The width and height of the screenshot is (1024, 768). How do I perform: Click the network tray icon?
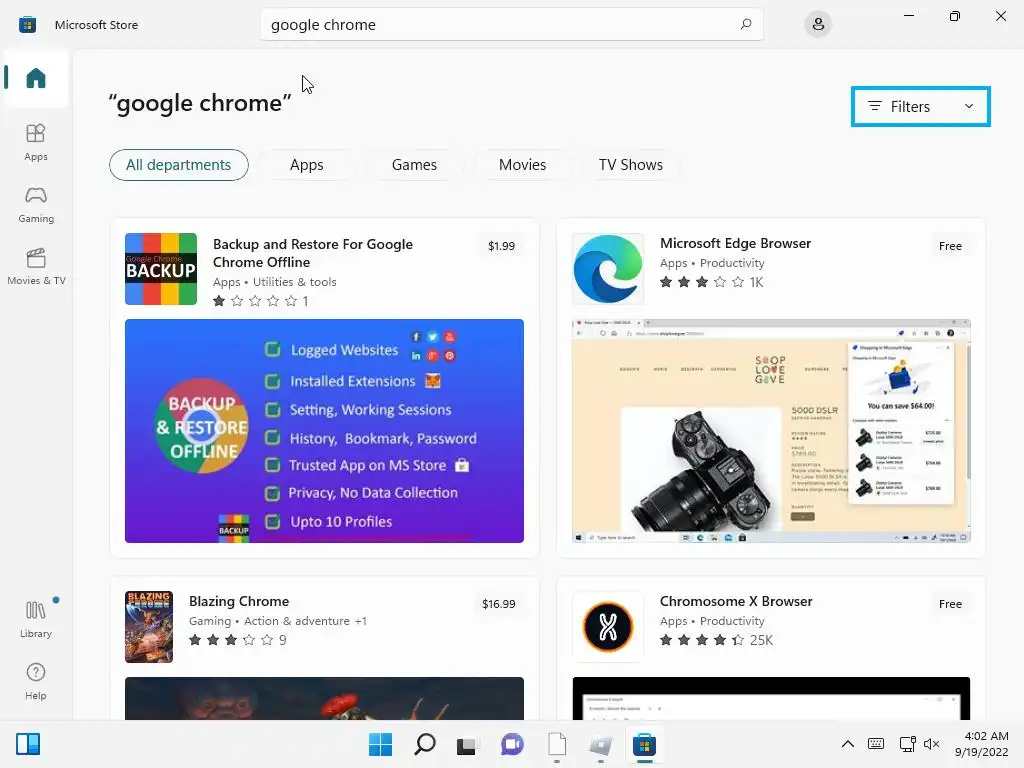click(907, 744)
